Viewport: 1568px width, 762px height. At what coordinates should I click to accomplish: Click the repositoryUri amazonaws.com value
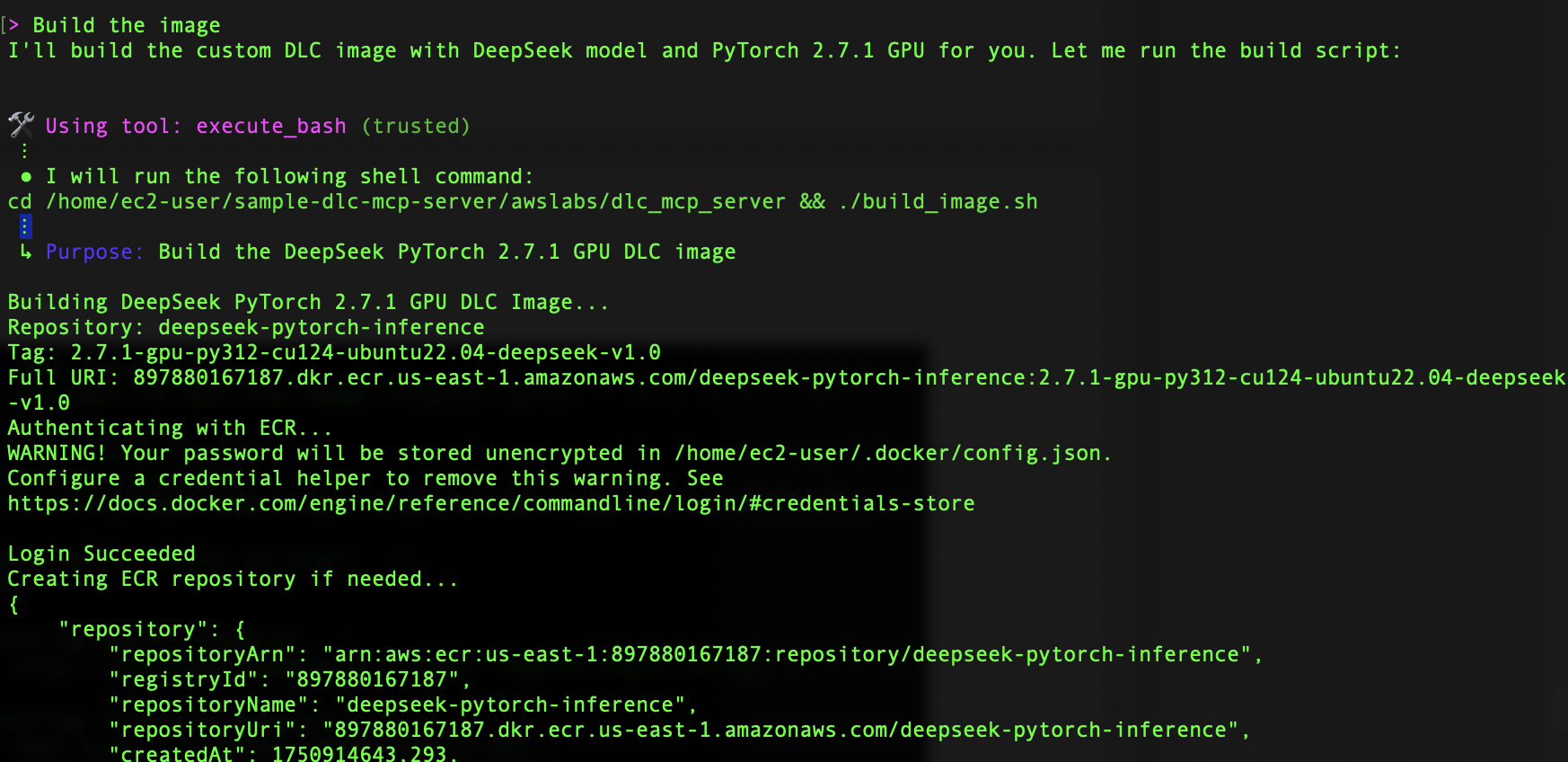click(x=780, y=731)
